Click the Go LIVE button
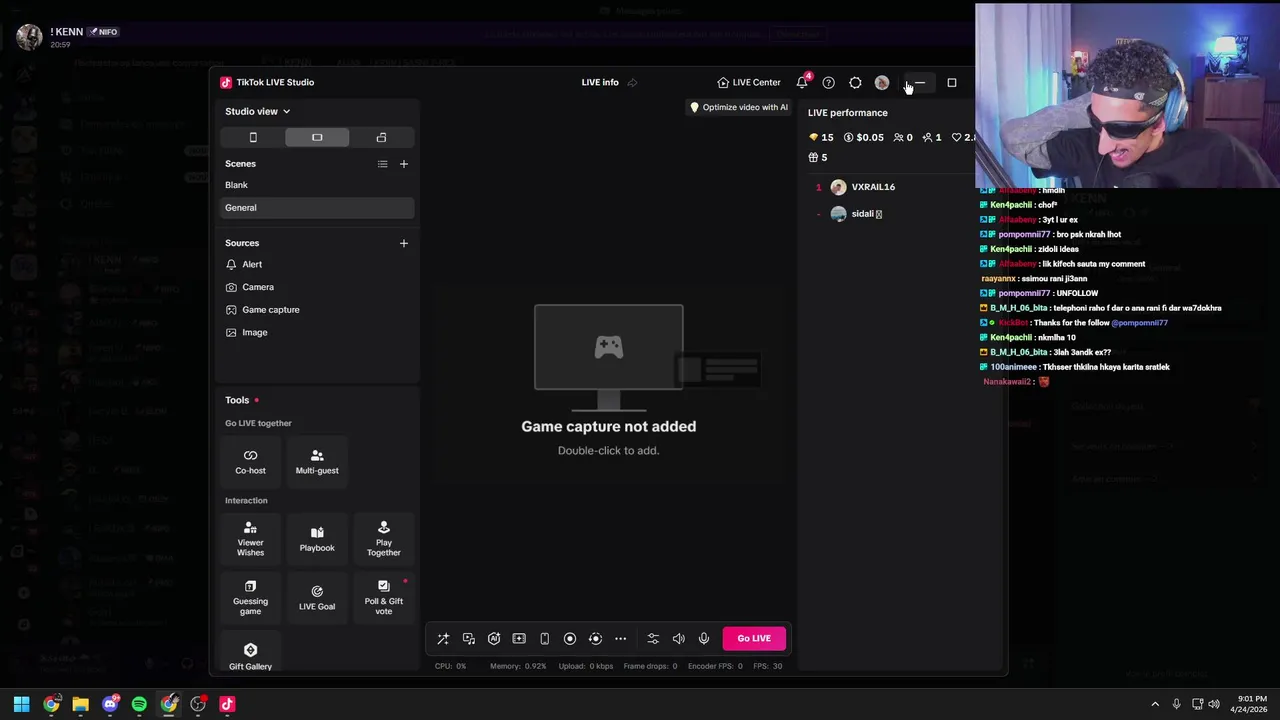The width and height of the screenshot is (1280, 720). 754,638
